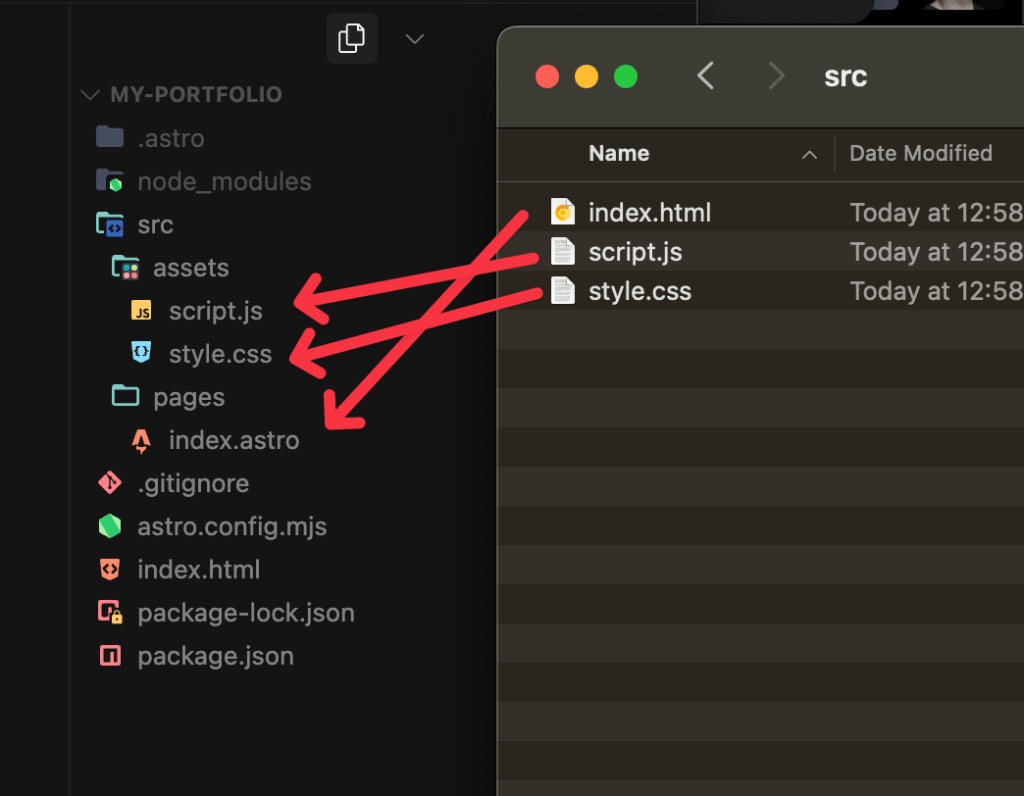Open astro.config.mjs file
This screenshot has width=1024, height=796.
click(x=231, y=526)
